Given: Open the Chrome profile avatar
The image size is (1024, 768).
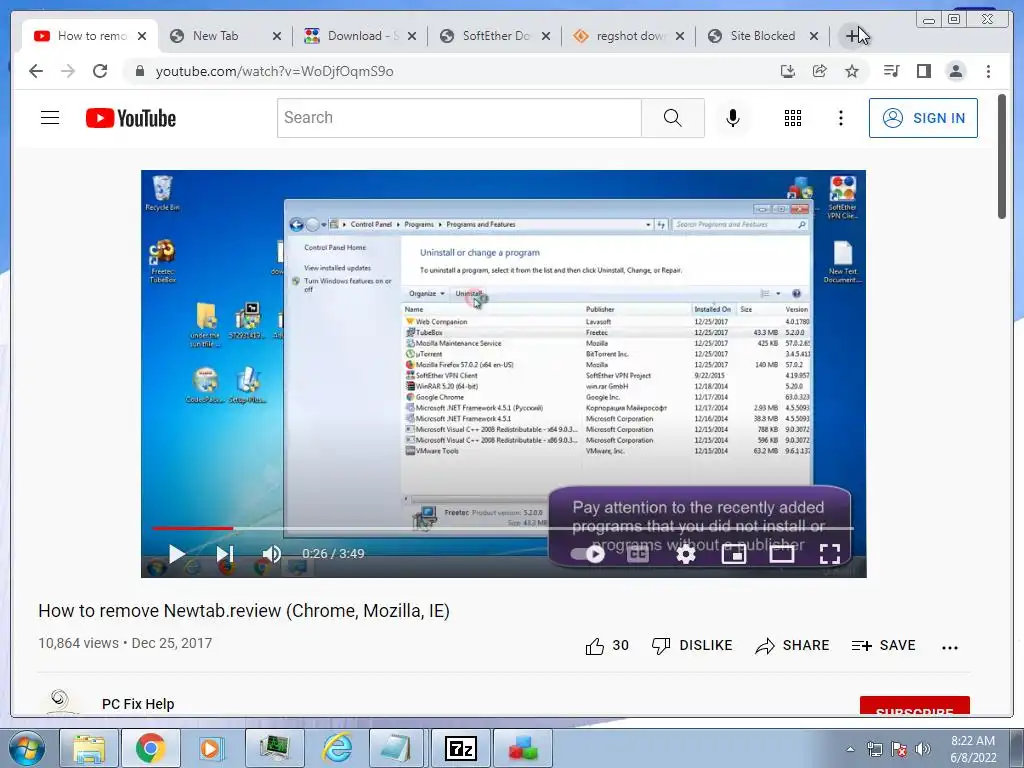Looking at the screenshot, I should [955, 71].
